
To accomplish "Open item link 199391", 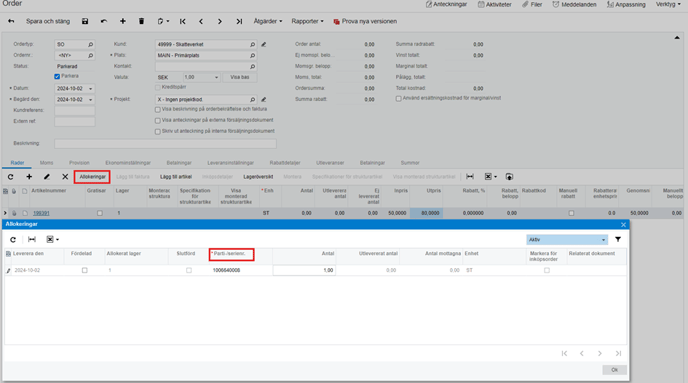I will tap(41, 213).
